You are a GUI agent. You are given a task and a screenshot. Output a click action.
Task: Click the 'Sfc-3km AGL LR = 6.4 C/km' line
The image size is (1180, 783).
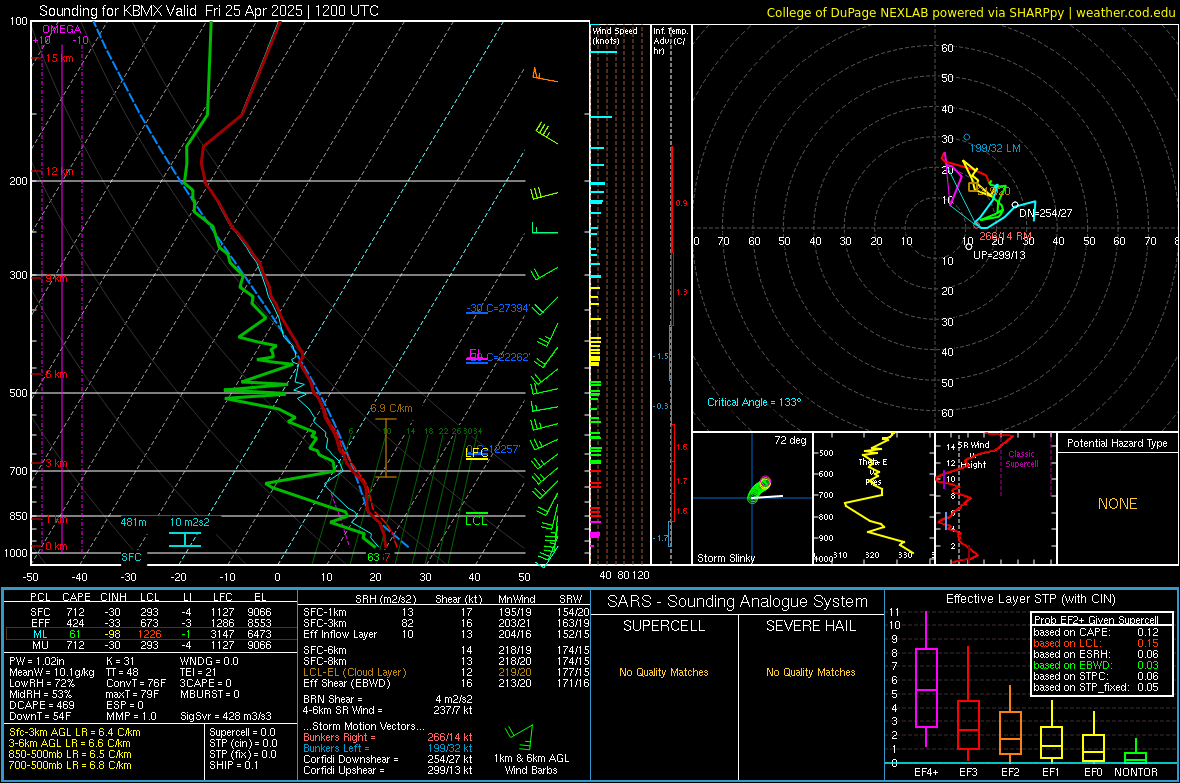75,732
